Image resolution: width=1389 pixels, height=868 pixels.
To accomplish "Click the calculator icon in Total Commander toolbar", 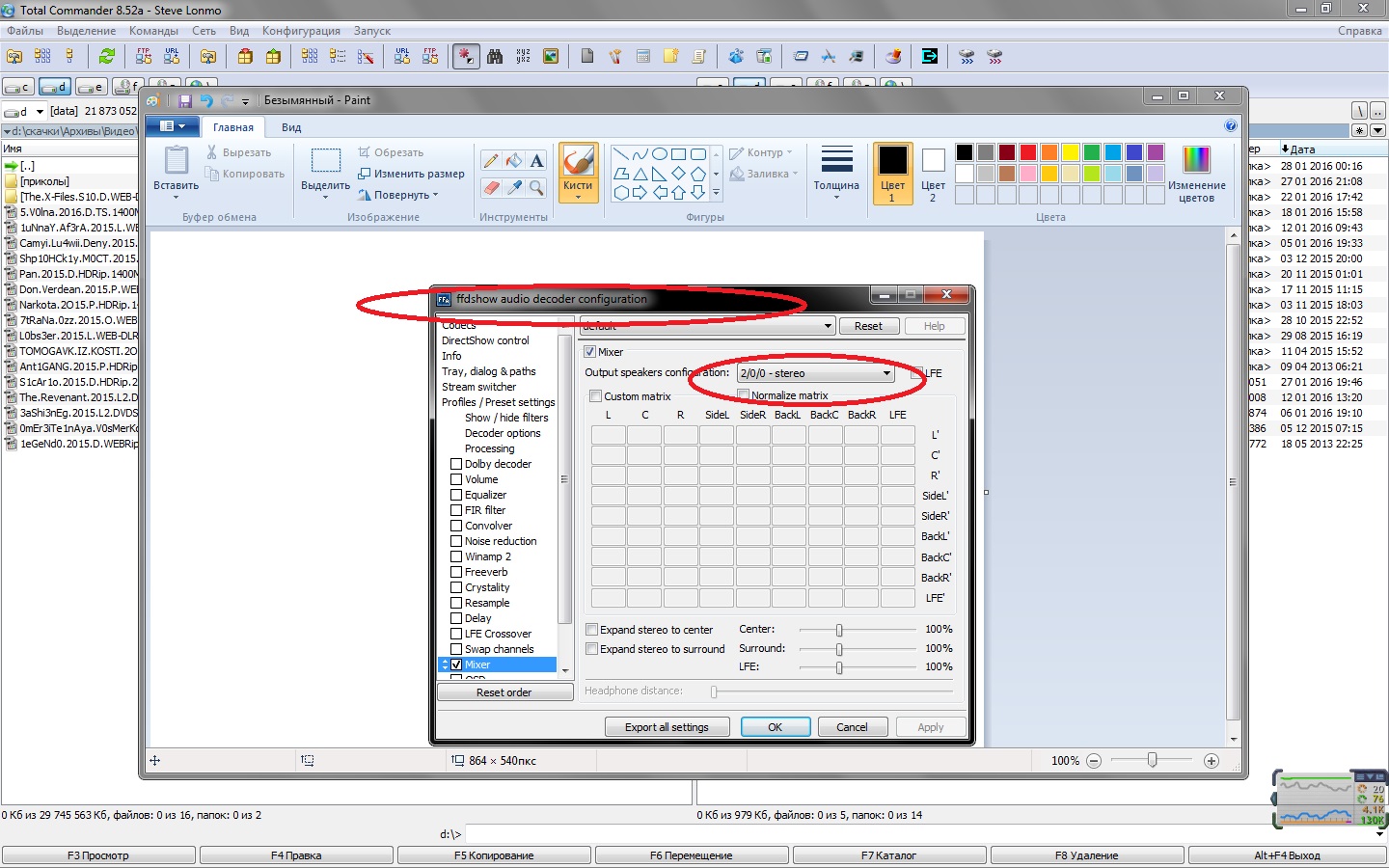I will point(643,56).
